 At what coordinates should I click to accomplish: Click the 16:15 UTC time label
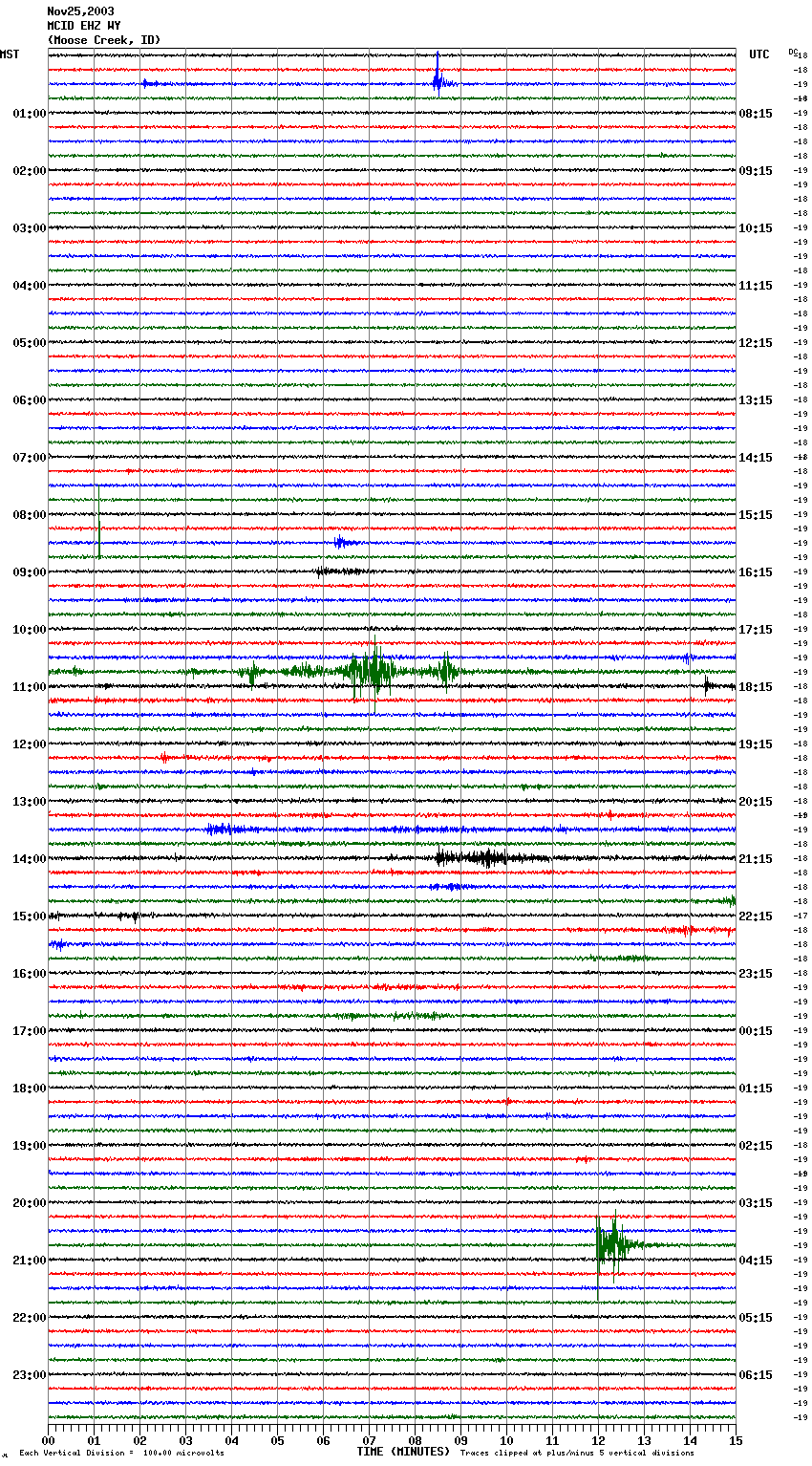(x=756, y=572)
